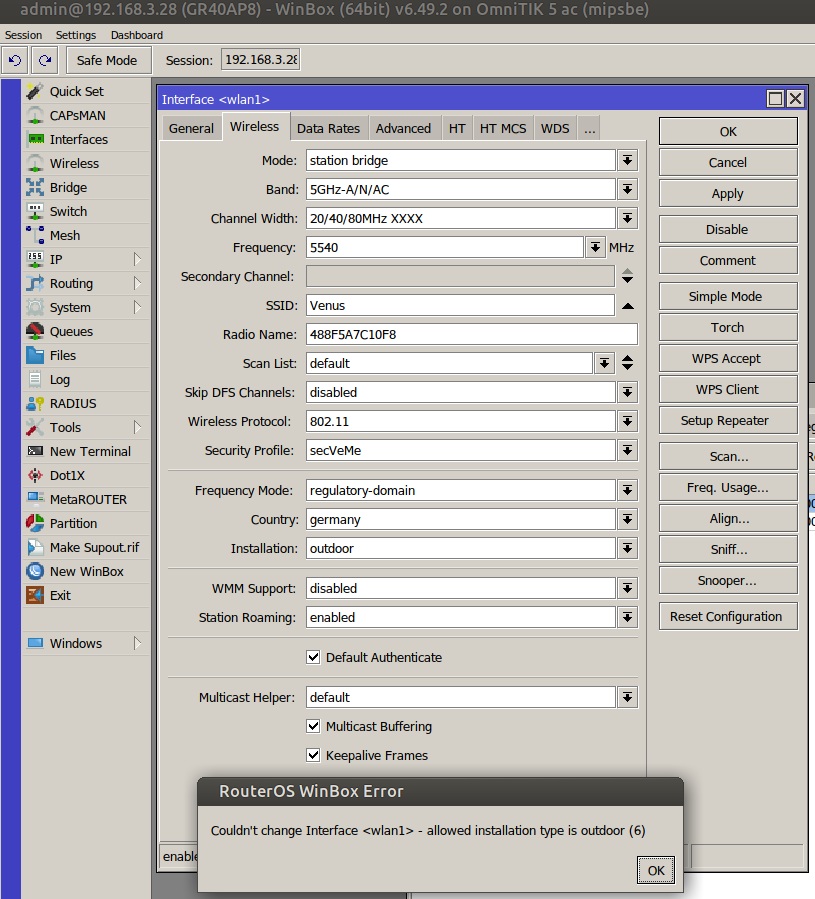Switch to the WDS tab
The height and width of the screenshot is (899, 815).
point(555,128)
